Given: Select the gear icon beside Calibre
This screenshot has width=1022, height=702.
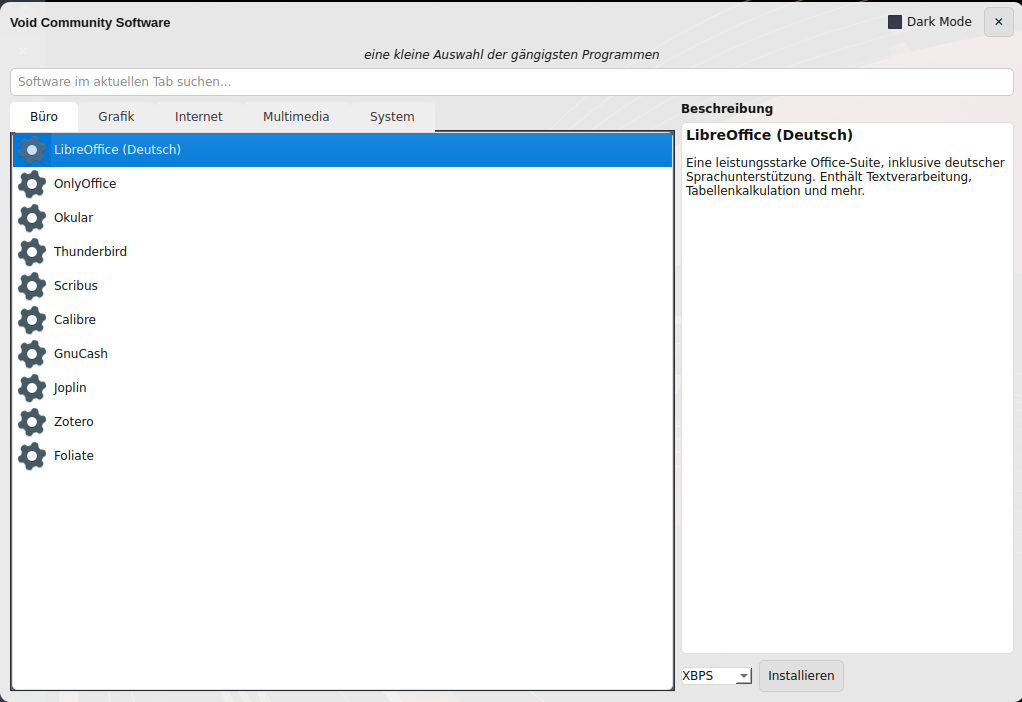Looking at the screenshot, I should point(32,320).
